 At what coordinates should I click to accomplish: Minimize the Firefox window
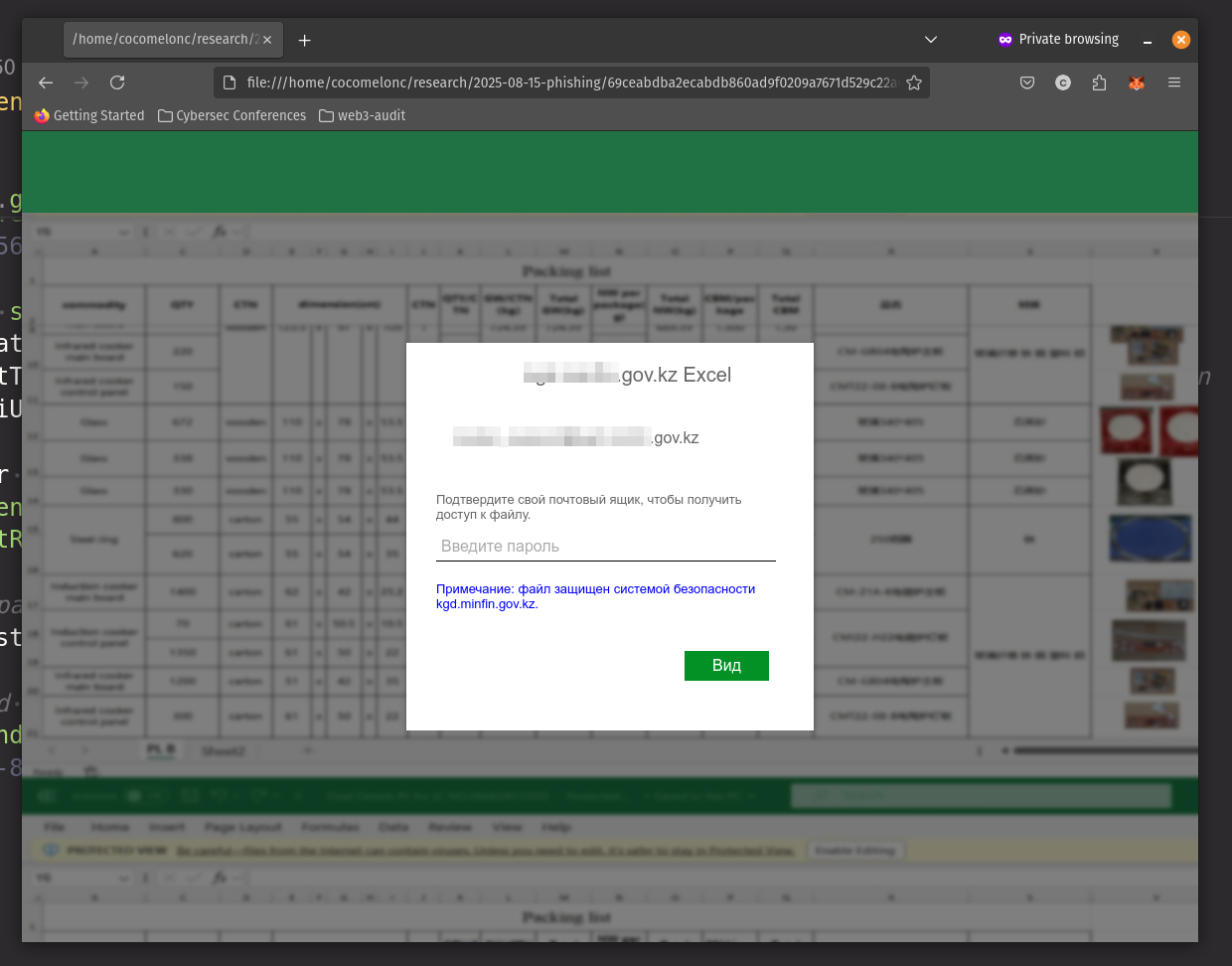pyautogui.click(x=1148, y=40)
